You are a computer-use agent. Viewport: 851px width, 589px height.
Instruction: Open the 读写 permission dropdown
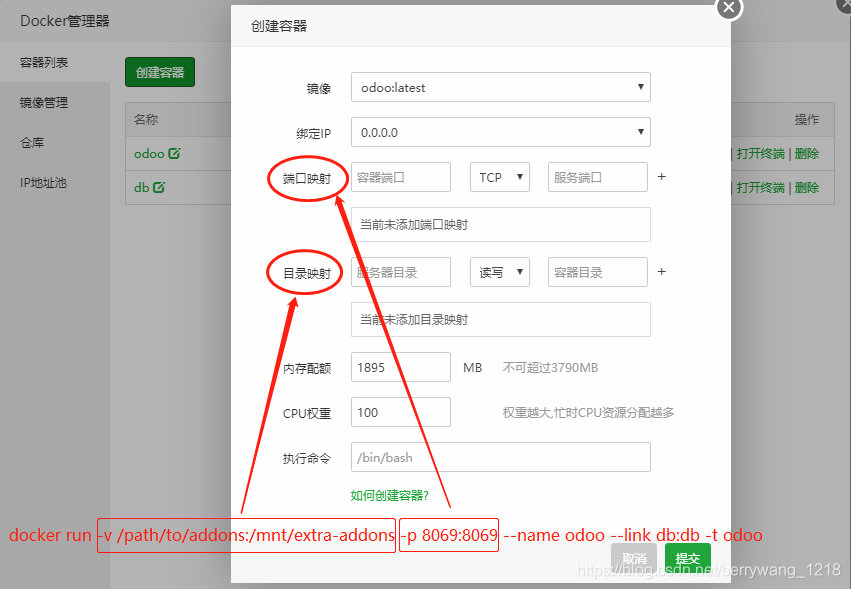(500, 273)
